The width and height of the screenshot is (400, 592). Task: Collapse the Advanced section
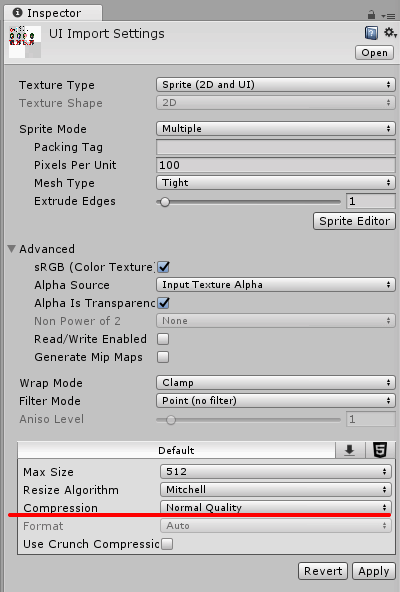coord(12,248)
